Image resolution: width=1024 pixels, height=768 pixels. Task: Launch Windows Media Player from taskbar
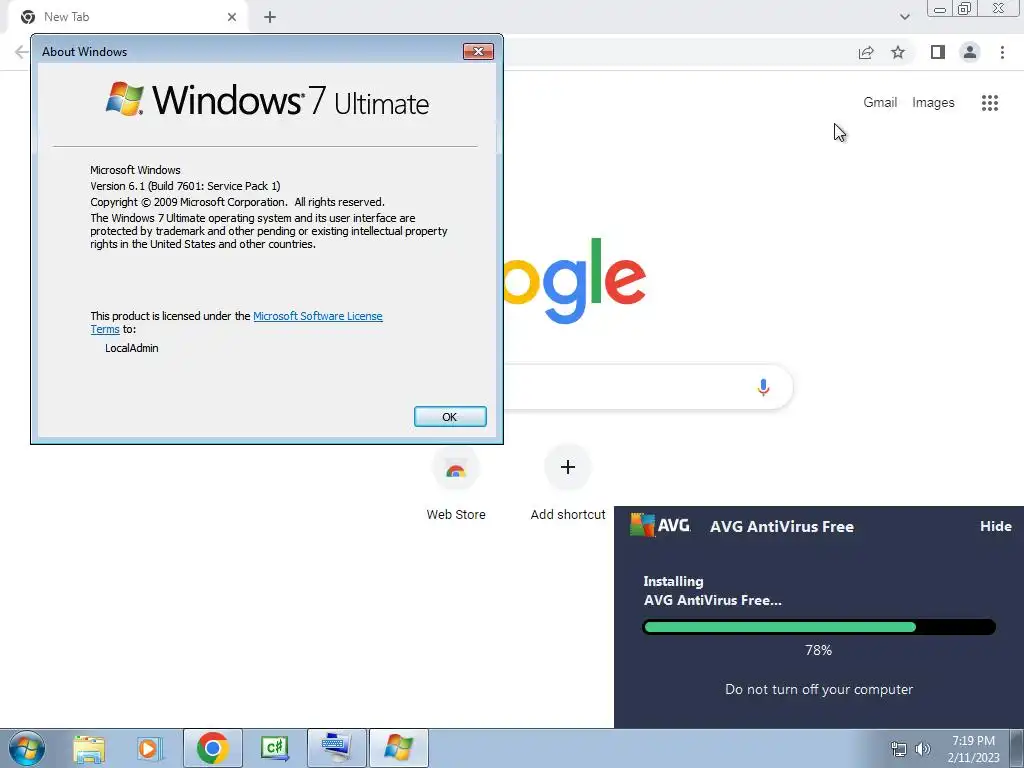148,748
